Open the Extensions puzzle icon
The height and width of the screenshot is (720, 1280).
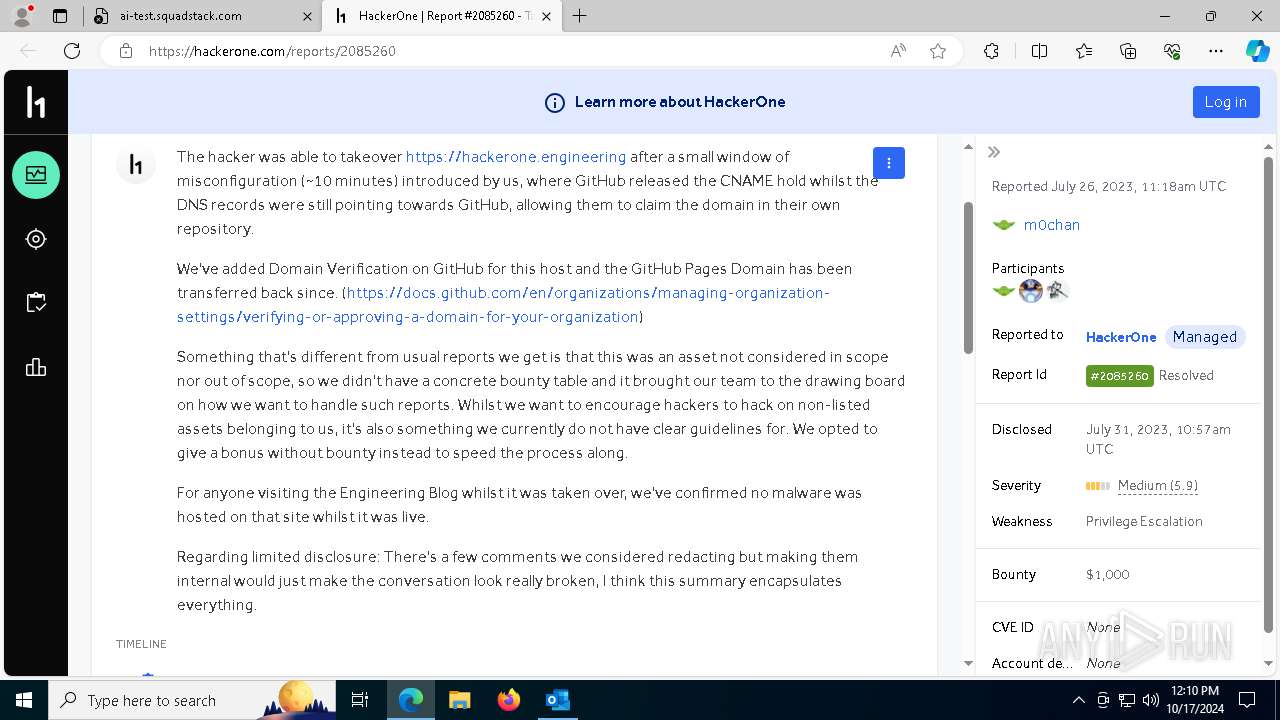pos(991,51)
